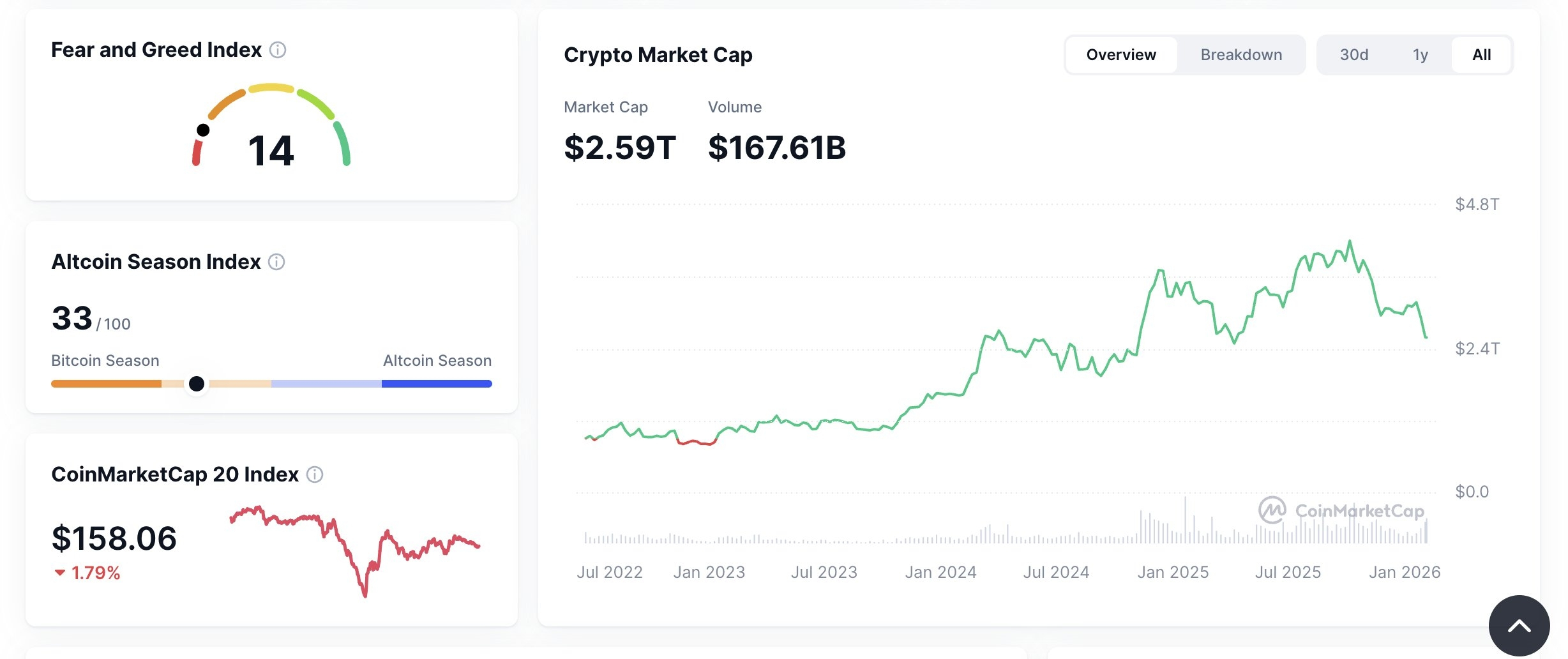Click the Fear and Greed Index info icon
This screenshot has height=659, width=1568.
278,50
